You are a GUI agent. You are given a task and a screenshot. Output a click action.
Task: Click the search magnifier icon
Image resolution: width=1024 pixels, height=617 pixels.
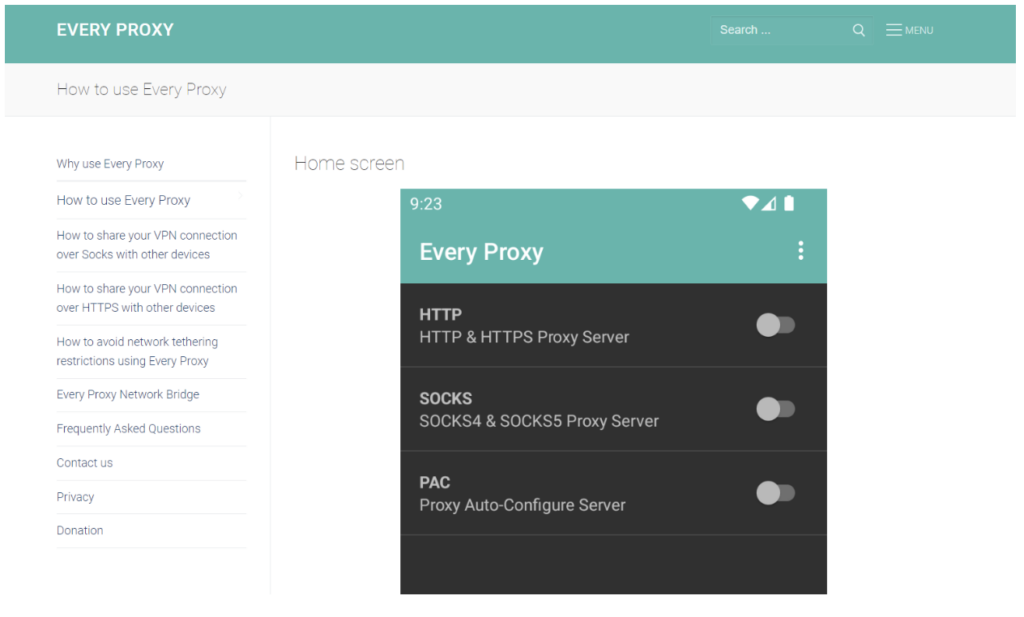858,30
